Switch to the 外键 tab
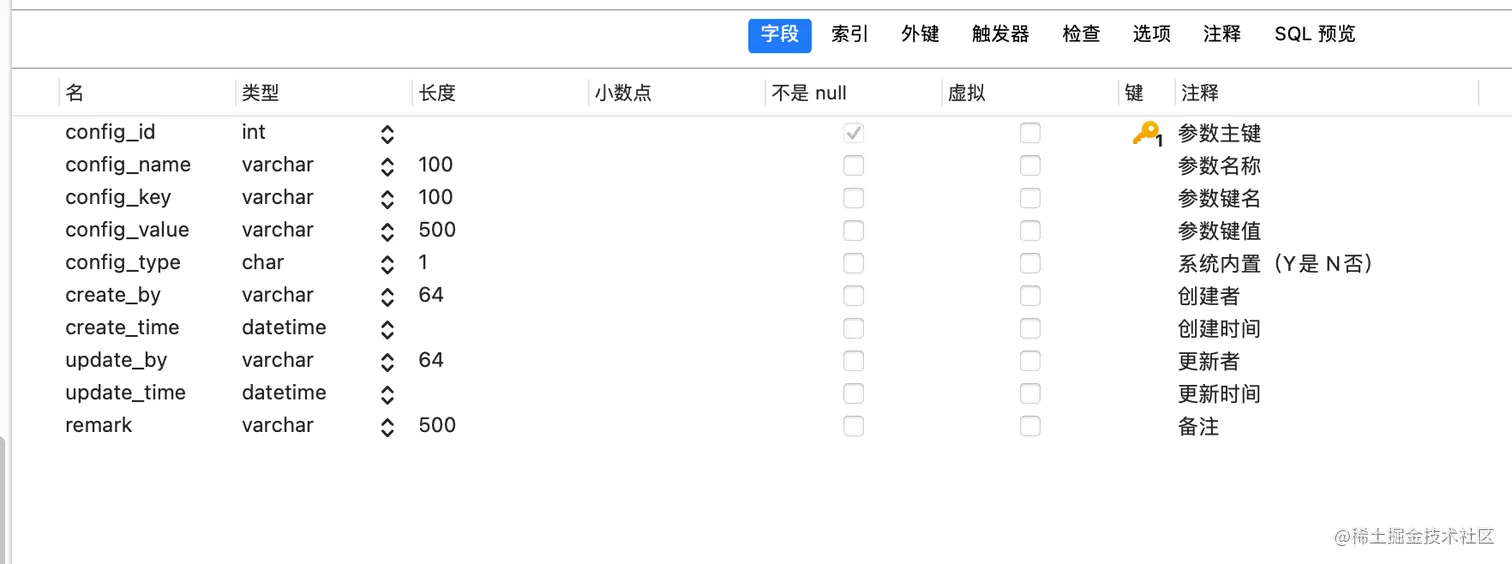This screenshot has height=564, width=1512. pos(920,34)
